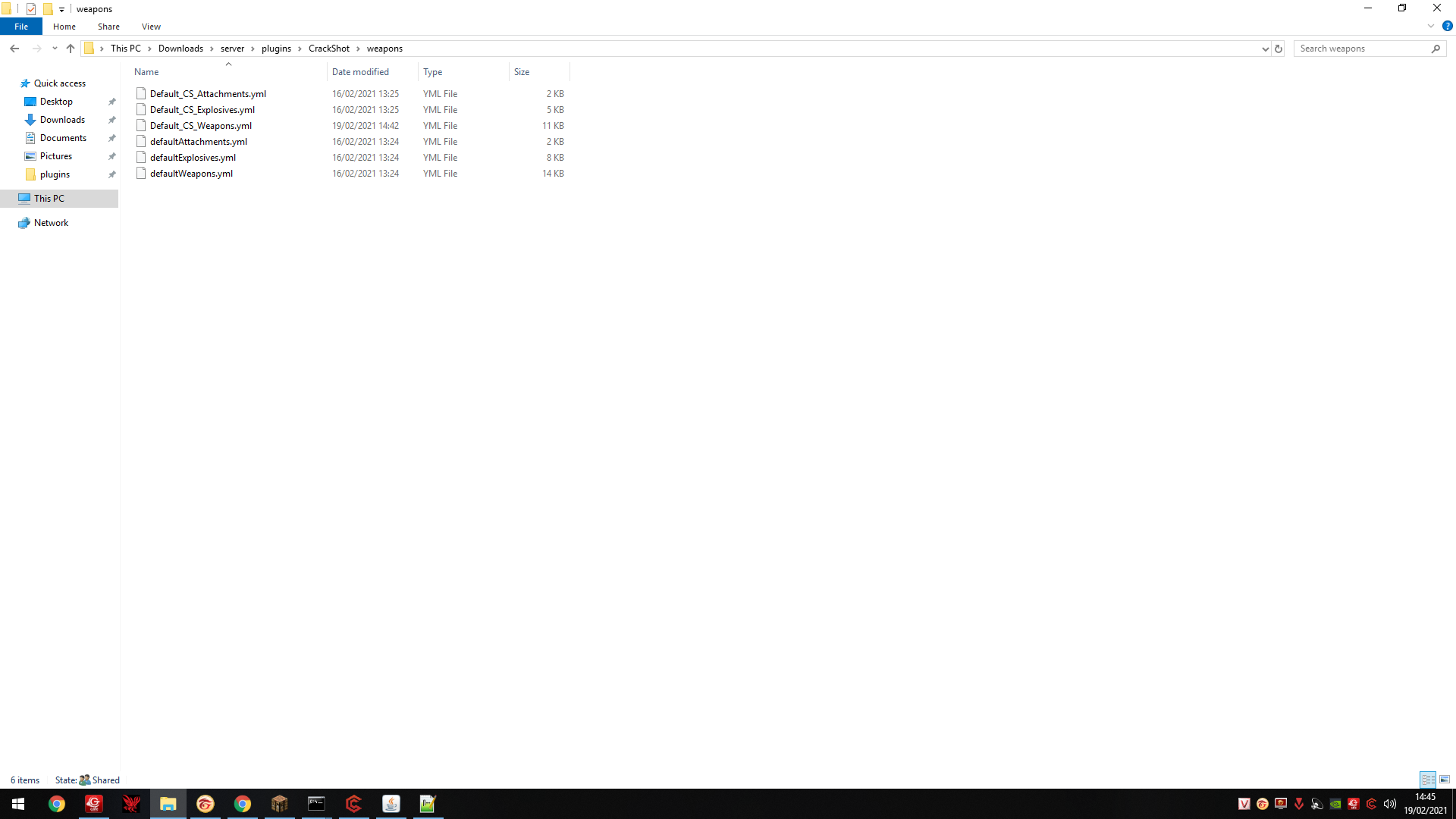Switch to large thumbnails view icon
1456x819 pixels.
[x=1445, y=780]
